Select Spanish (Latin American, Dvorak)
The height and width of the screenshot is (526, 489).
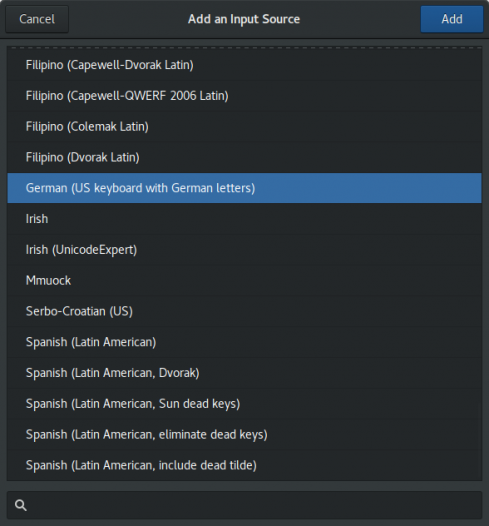pos(244,373)
